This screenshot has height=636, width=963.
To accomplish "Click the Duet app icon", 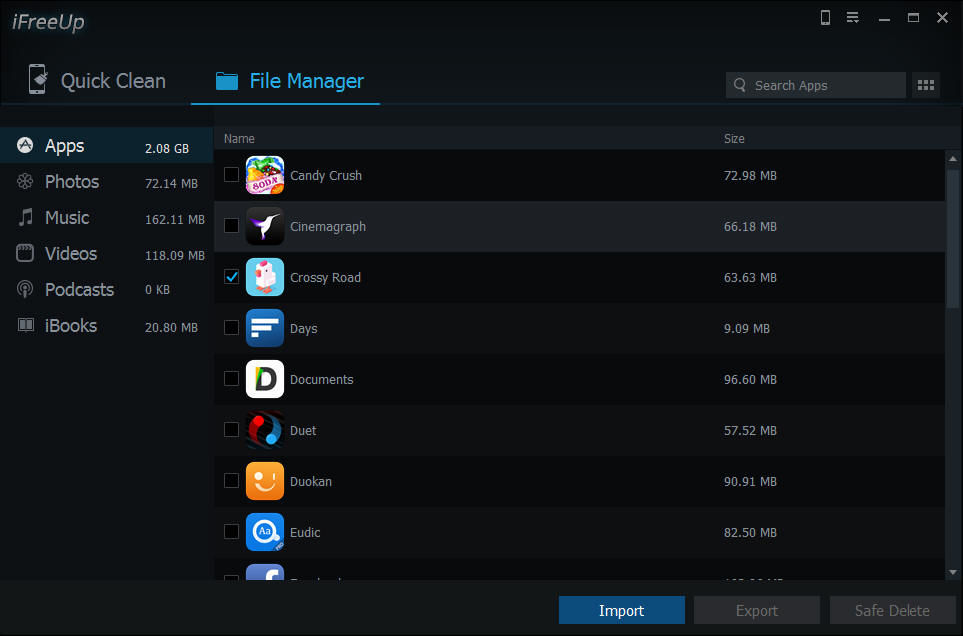I will [x=265, y=430].
